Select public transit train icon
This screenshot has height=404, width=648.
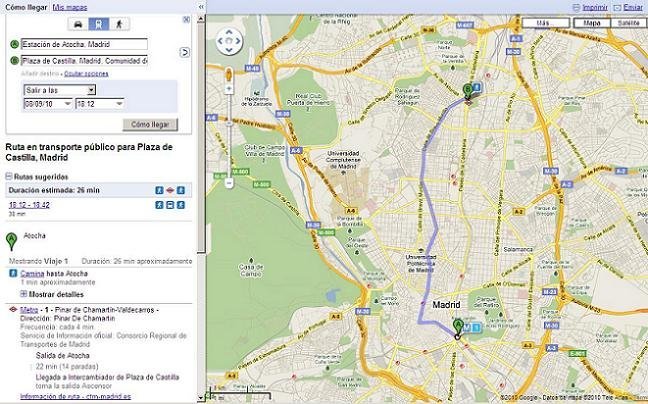[99, 24]
